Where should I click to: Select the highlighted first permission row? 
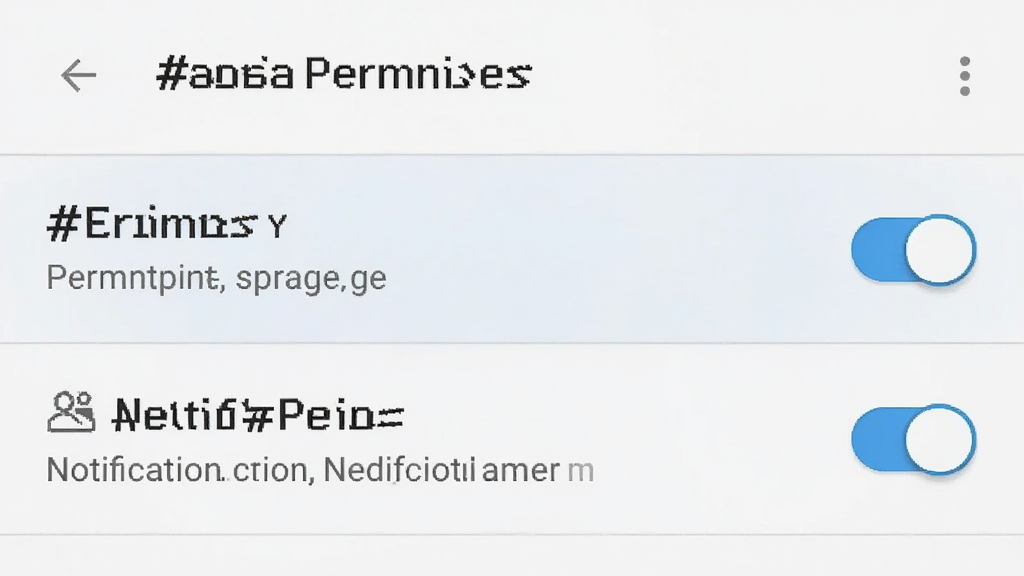pos(512,249)
